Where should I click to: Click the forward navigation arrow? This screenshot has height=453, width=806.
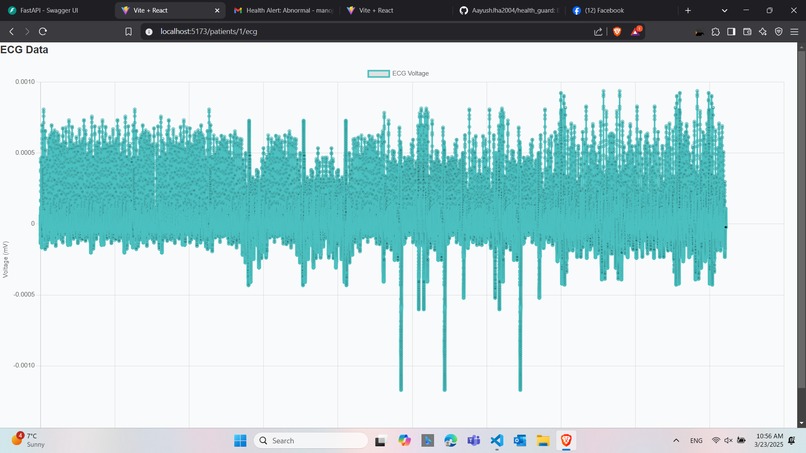coord(27,31)
